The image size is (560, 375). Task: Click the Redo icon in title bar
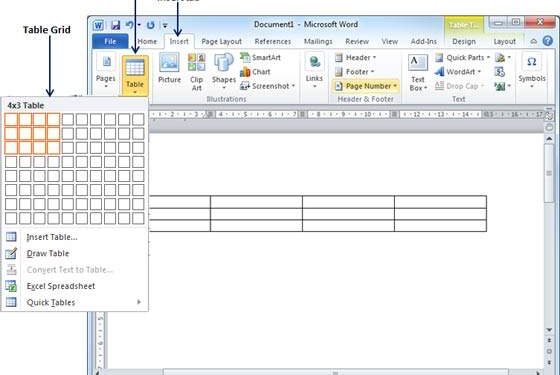click(151, 25)
